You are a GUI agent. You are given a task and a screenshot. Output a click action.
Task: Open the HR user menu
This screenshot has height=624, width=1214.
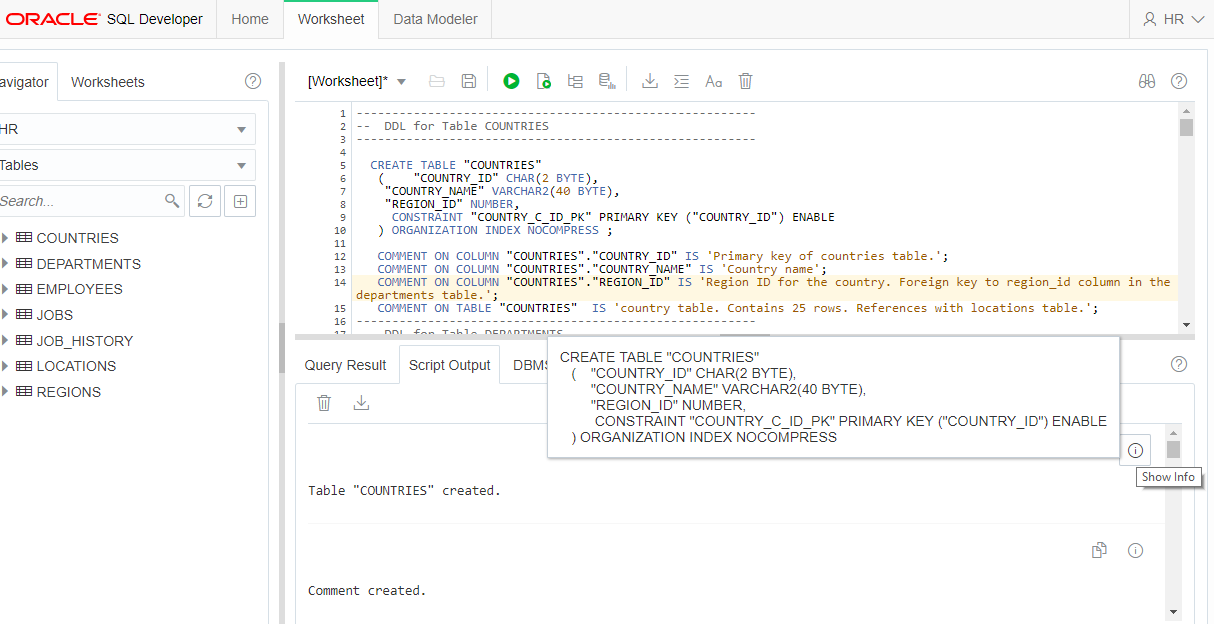click(1173, 19)
